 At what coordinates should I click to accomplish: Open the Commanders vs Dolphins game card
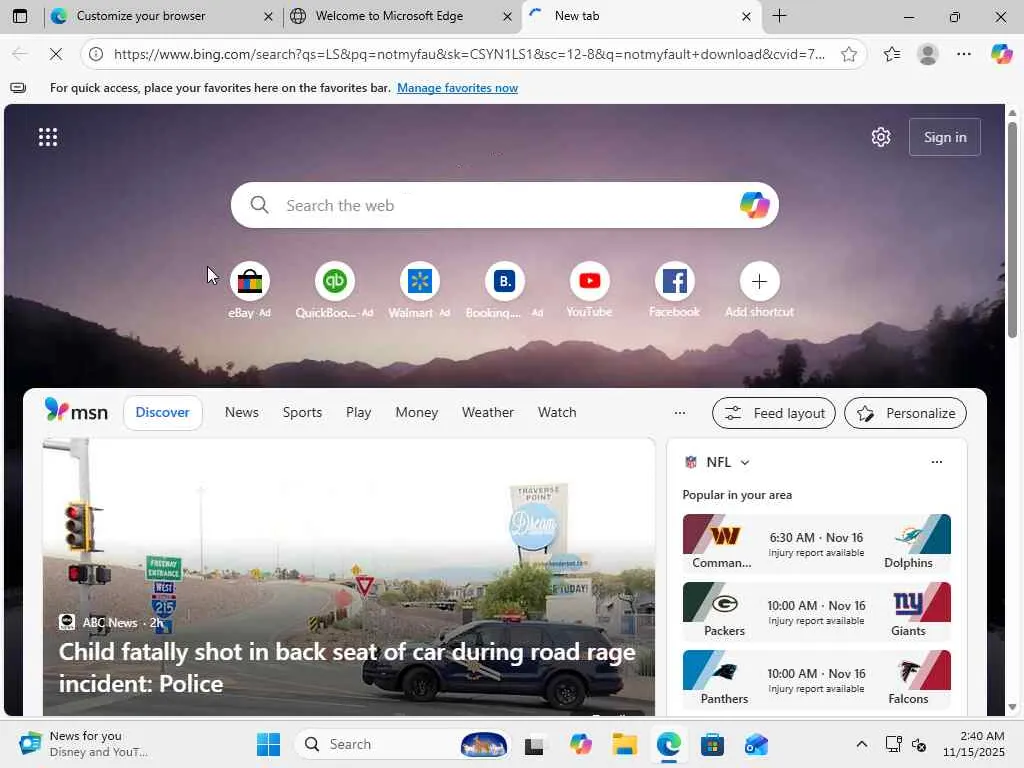pyautogui.click(x=816, y=543)
